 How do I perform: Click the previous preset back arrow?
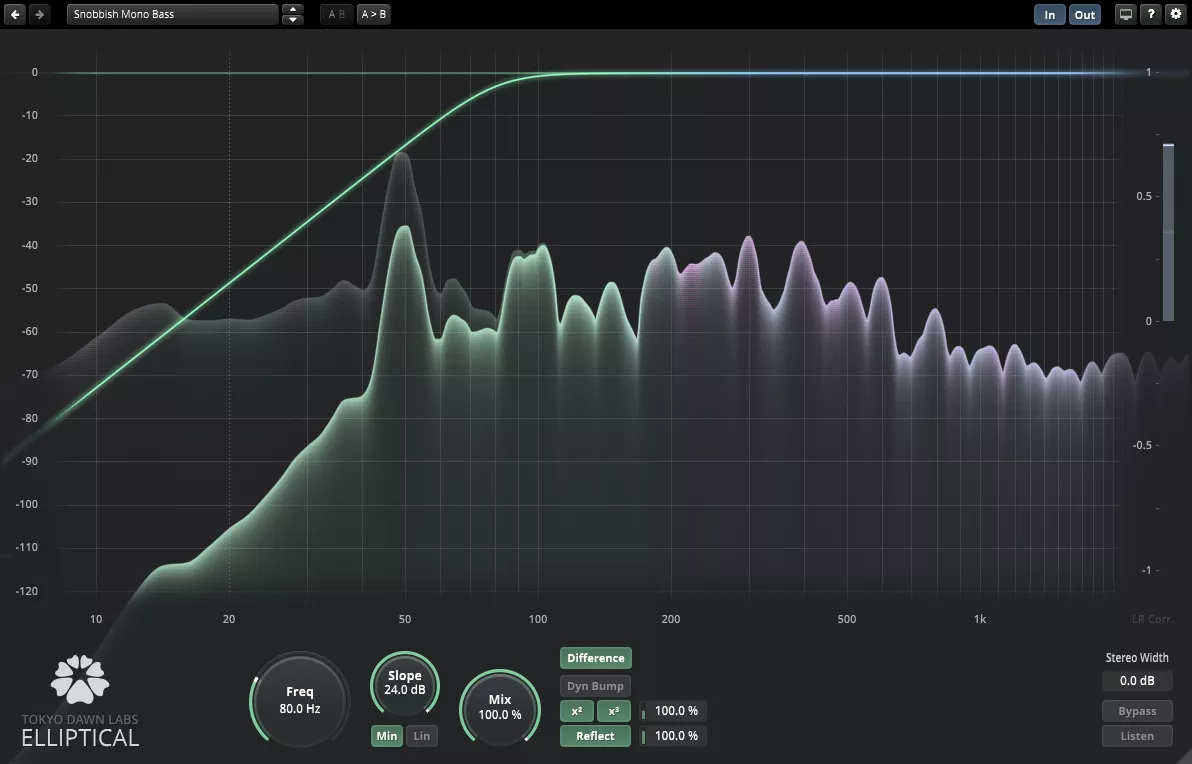[16, 15]
